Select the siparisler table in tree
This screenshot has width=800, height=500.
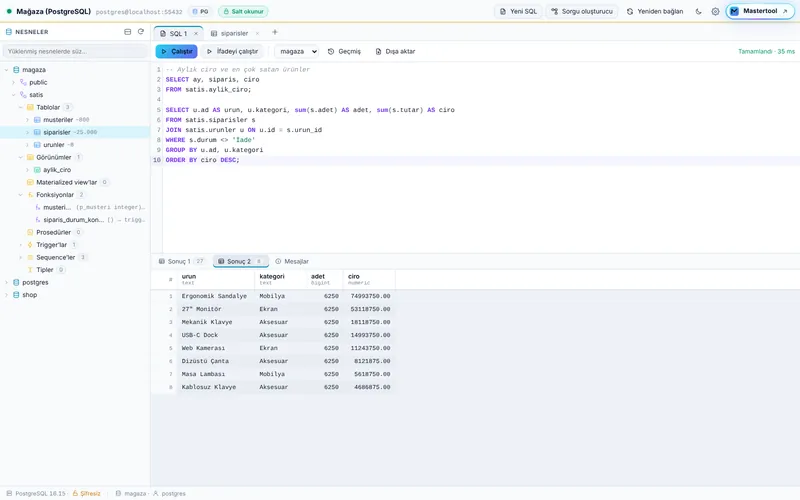(x=75, y=132)
